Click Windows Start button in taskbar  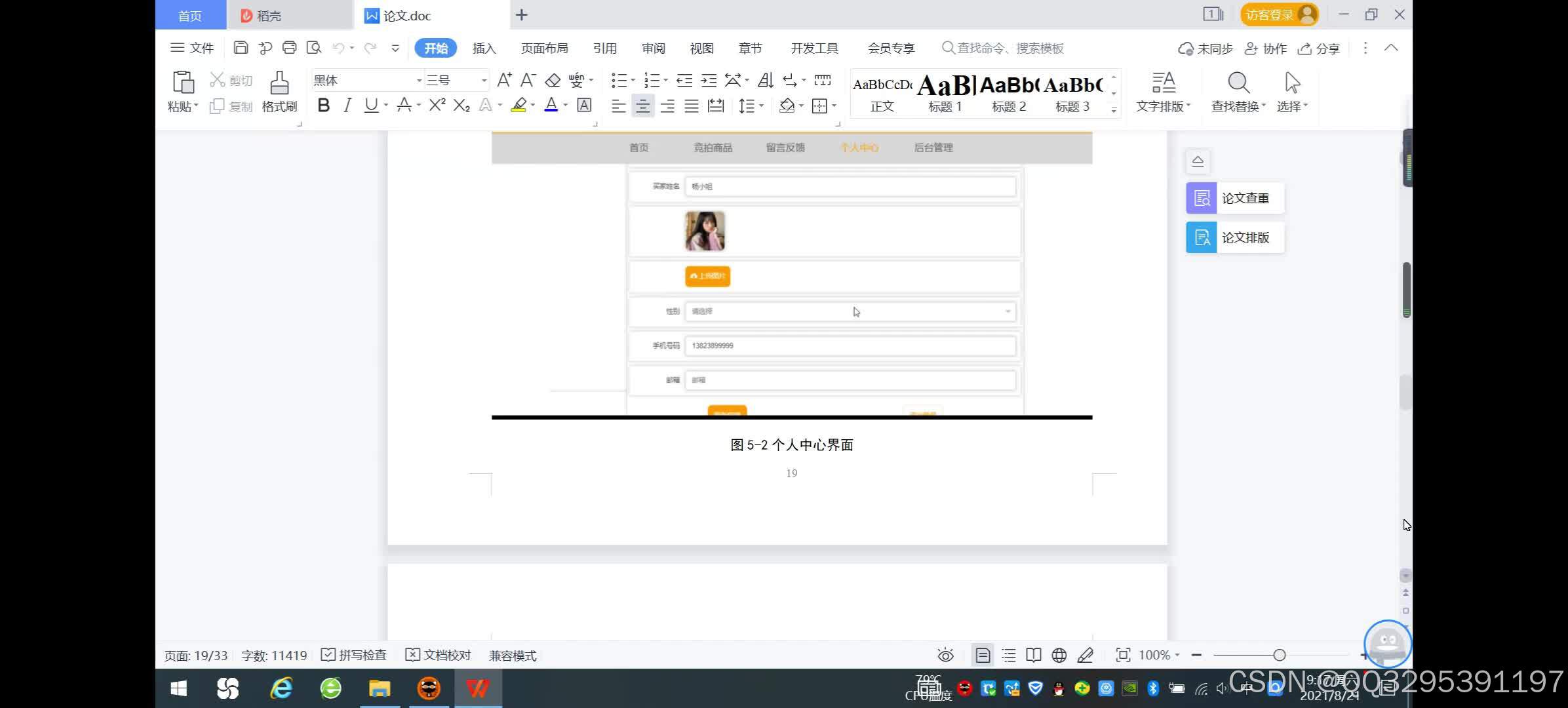click(178, 688)
